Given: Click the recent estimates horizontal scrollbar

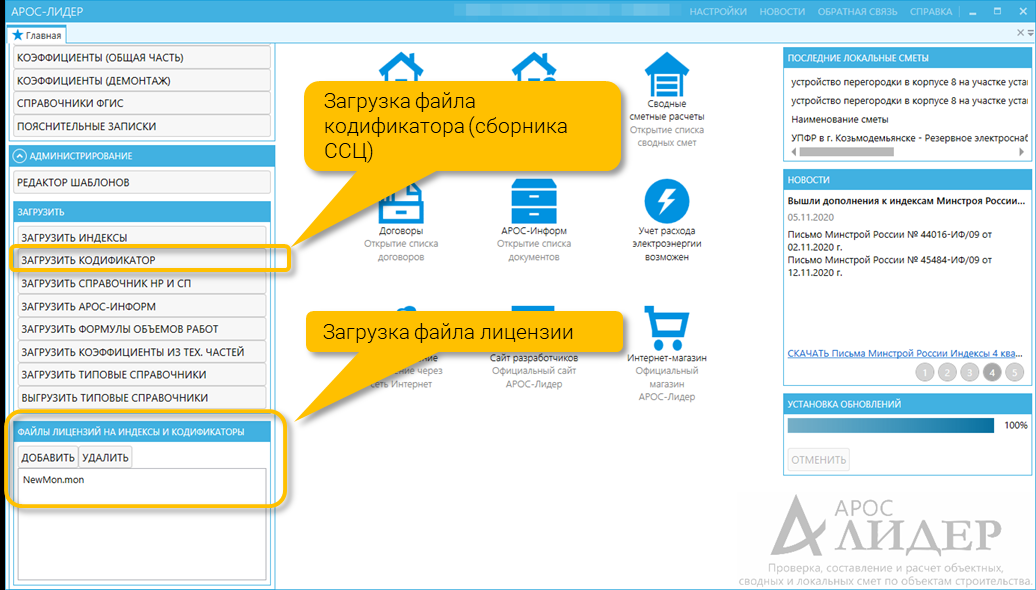Looking at the screenshot, I should tap(846, 152).
